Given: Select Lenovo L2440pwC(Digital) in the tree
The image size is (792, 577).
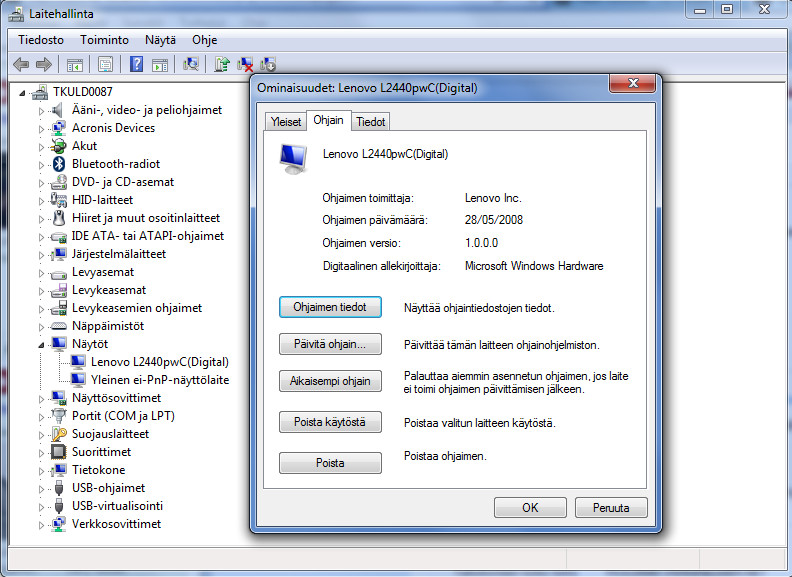Looking at the screenshot, I should point(160,362).
